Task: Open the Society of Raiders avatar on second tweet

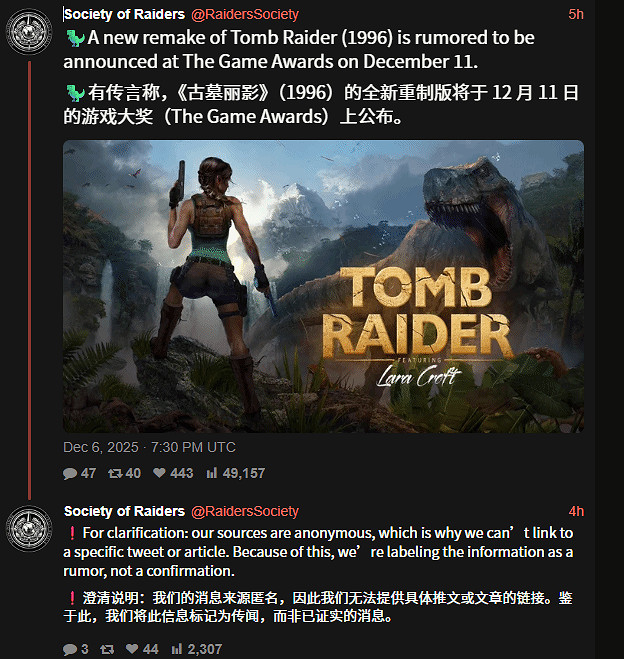Action: click(29, 529)
